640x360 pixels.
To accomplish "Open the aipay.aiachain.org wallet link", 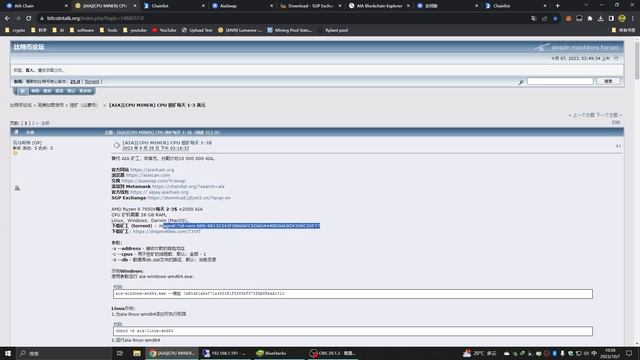I will point(159,192).
